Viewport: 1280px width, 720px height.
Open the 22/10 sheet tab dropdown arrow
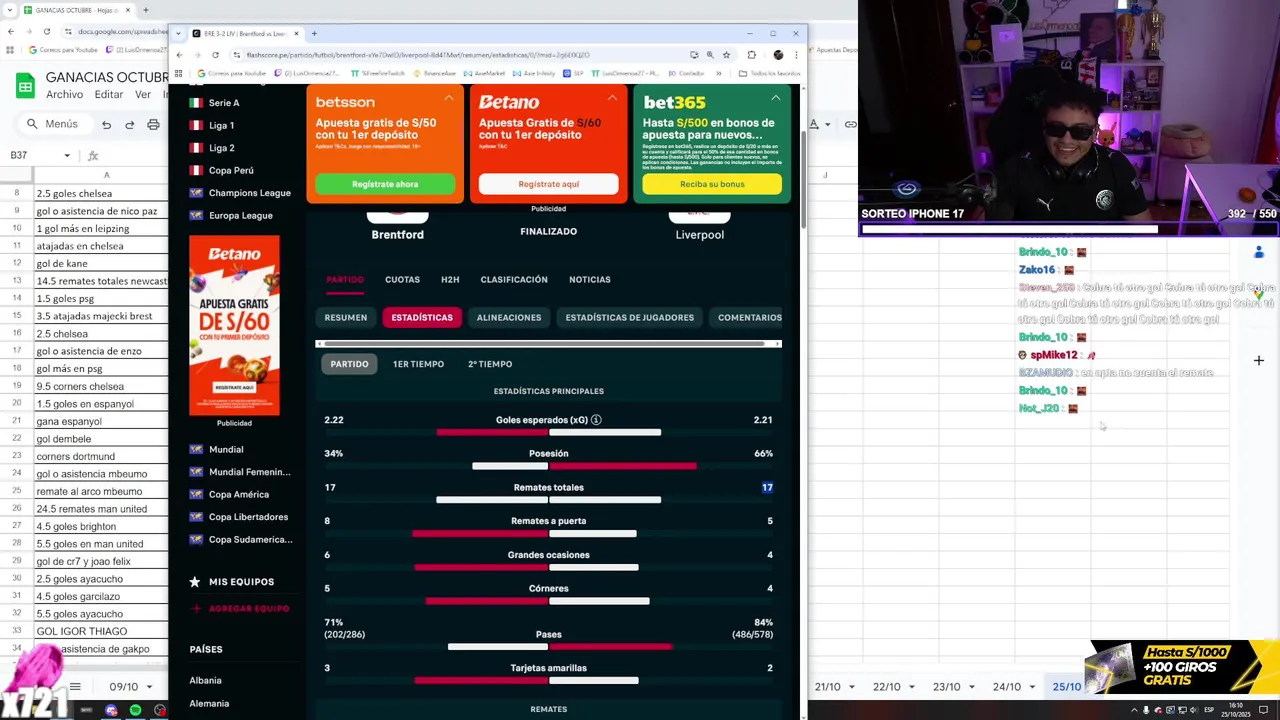pos(913,687)
